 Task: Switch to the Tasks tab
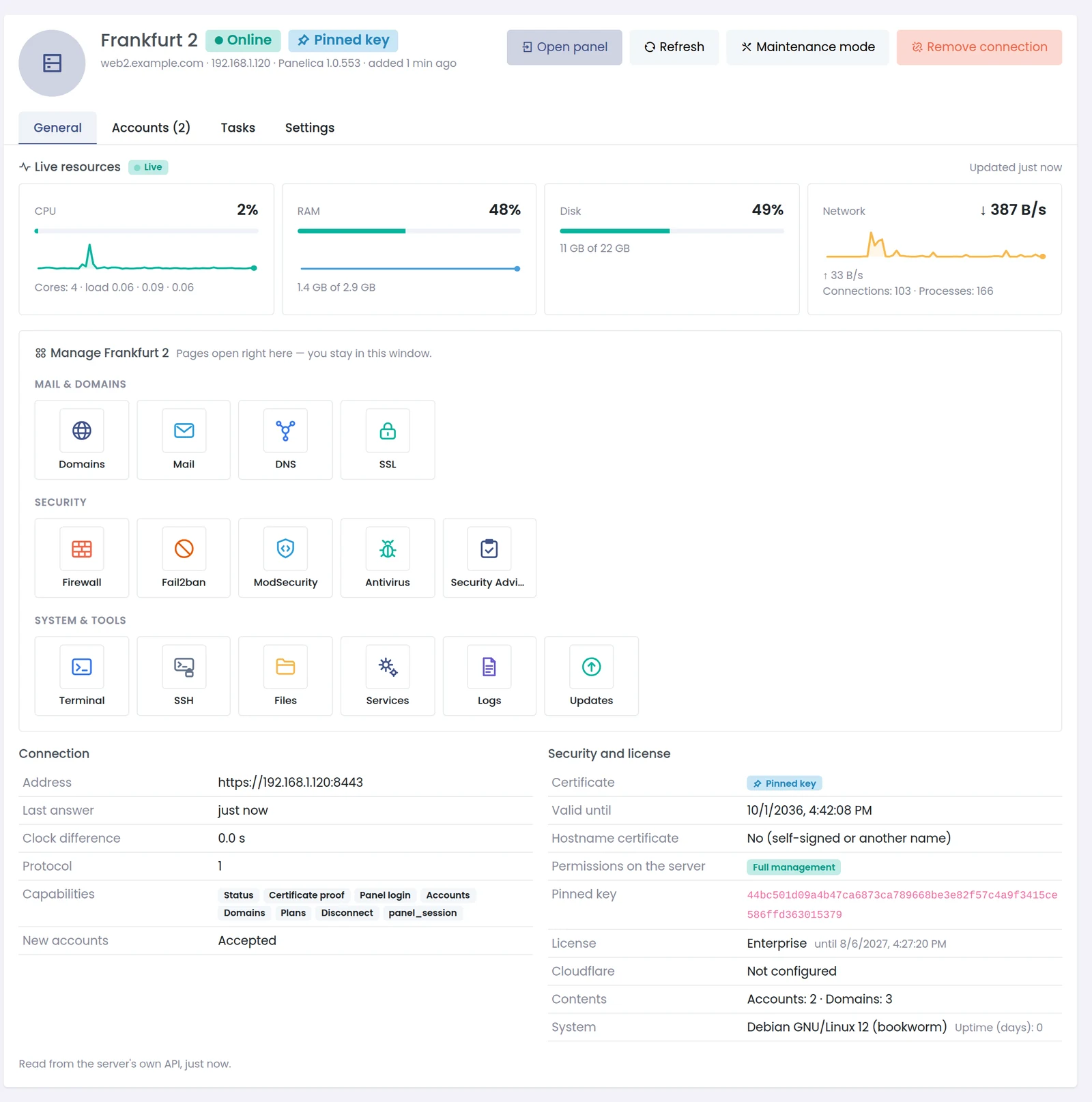pyautogui.click(x=238, y=128)
